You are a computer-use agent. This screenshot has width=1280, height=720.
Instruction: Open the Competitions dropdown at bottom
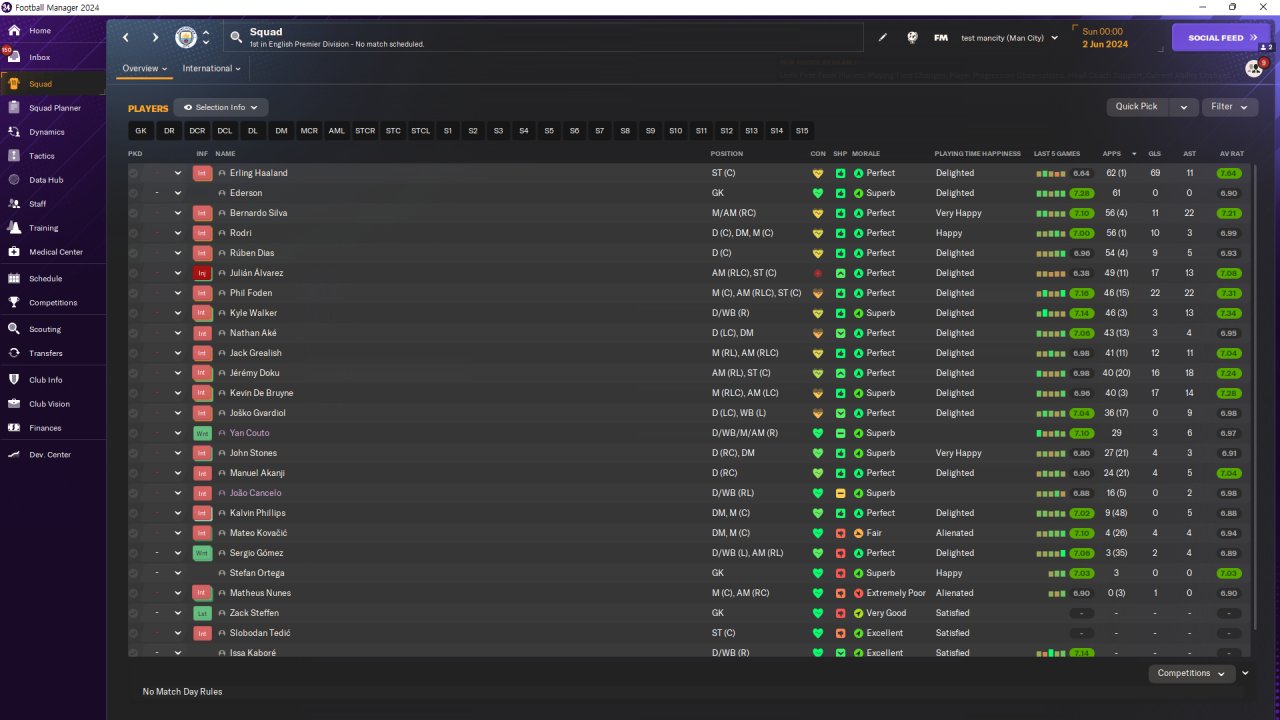pyautogui.click(x=1192, y=673)
